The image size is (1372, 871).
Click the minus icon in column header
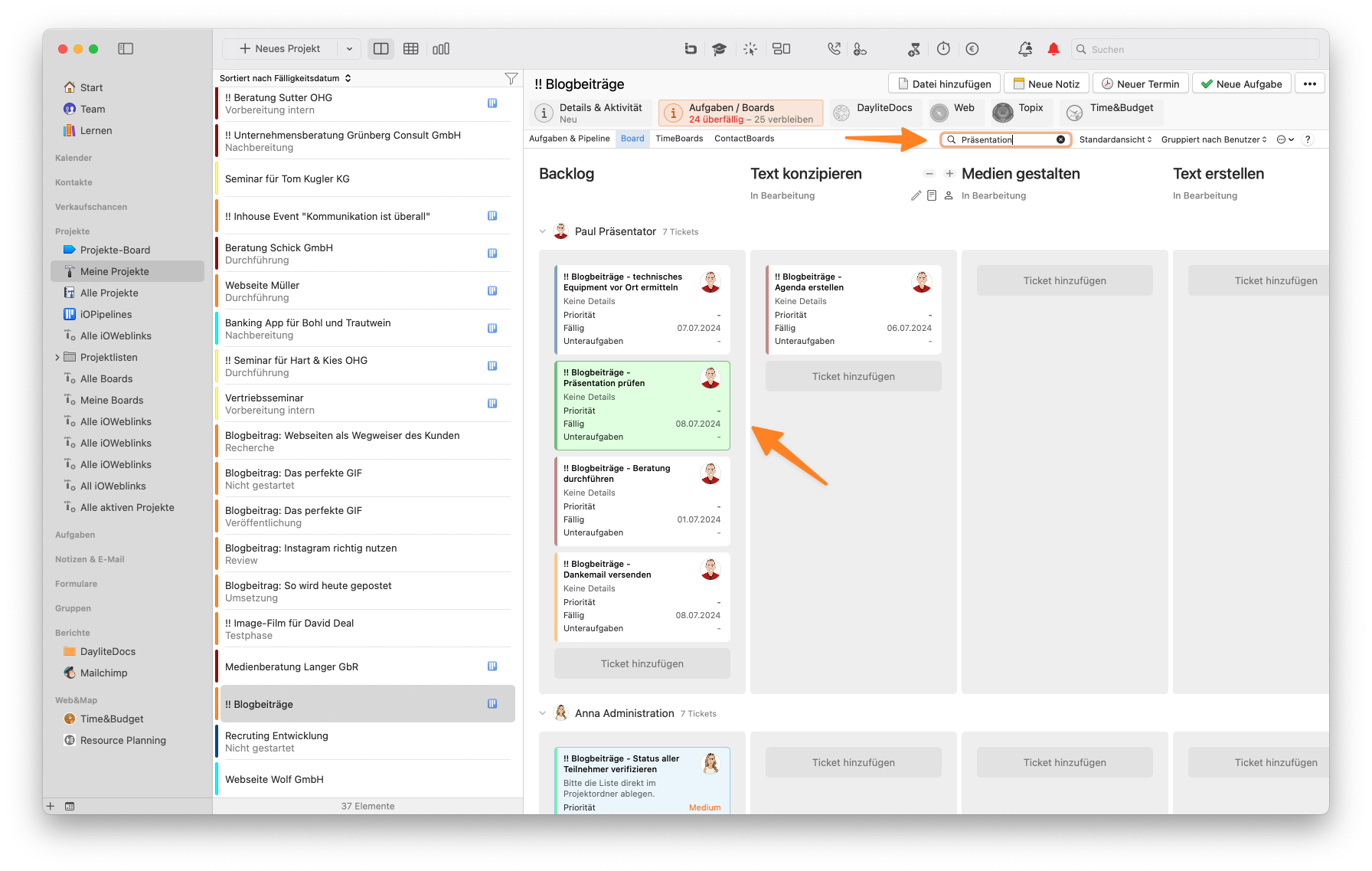click(929, 174)
